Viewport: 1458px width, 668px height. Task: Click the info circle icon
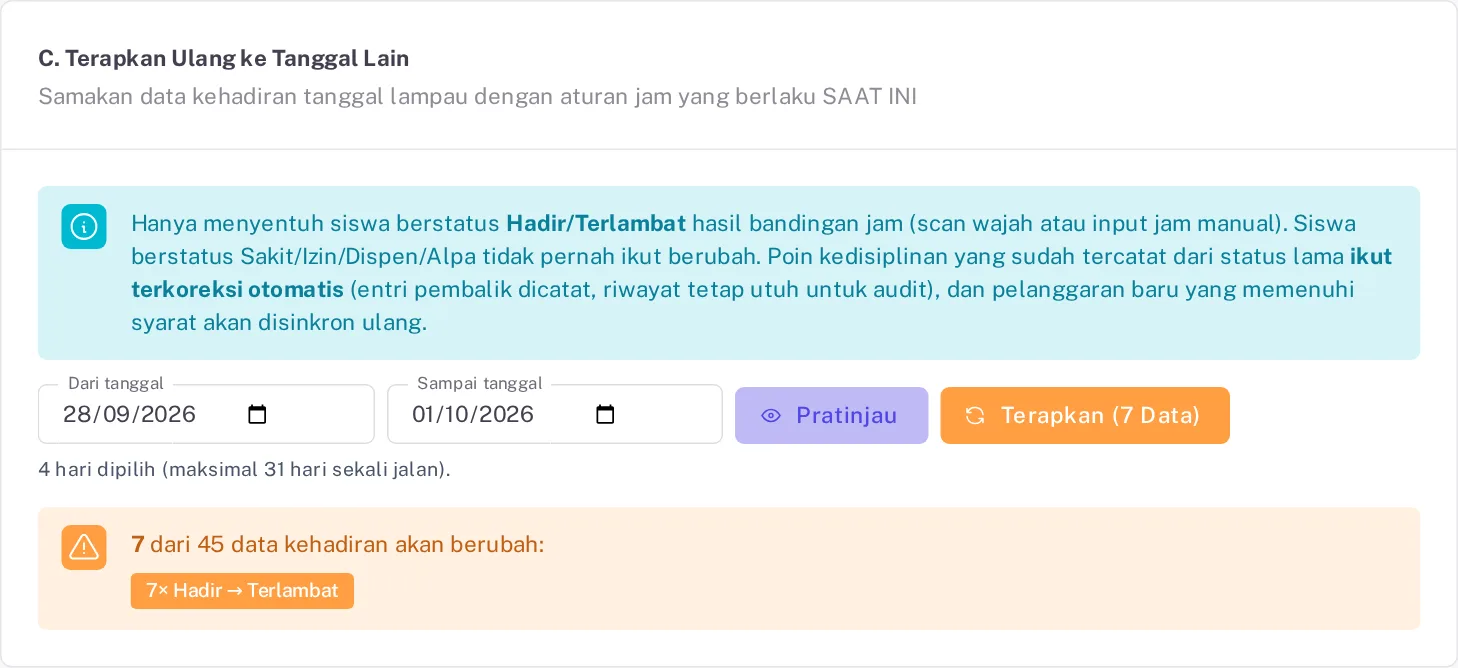pyautogui.click(x=84, y=227)
